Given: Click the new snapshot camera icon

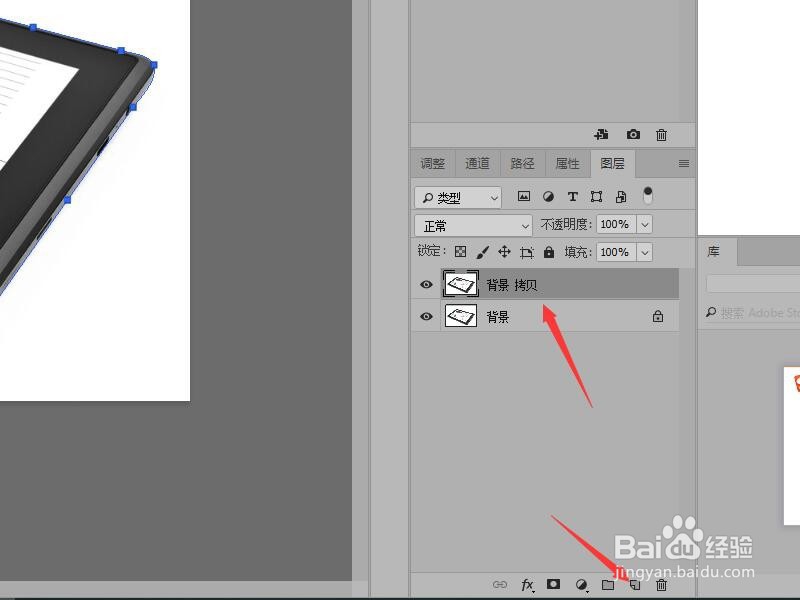Looking at the screenshot, I should coord(633,134).
